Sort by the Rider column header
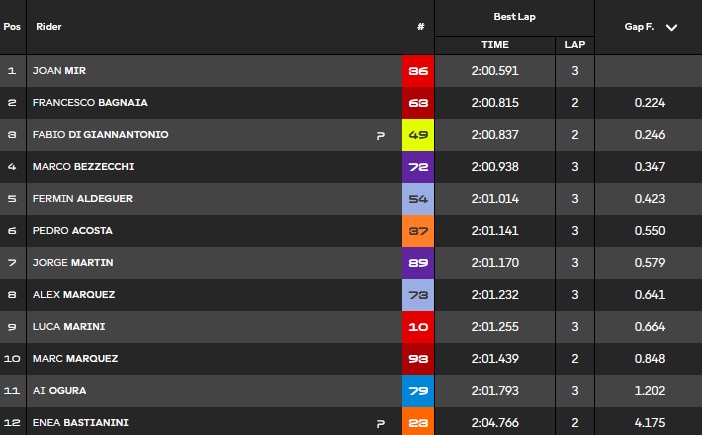 tap(48, 27)
